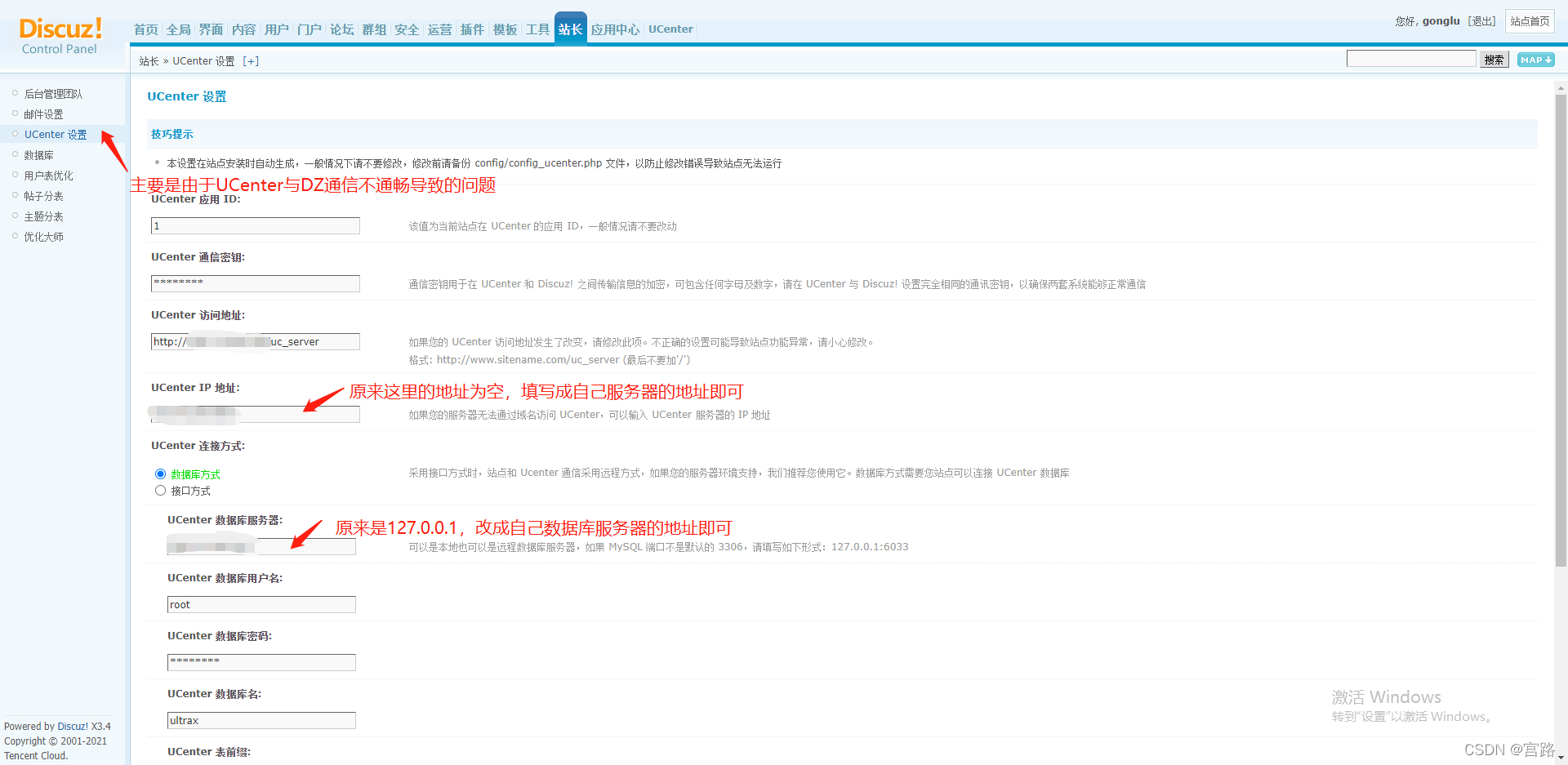Image resolution: width=1568 pixels, height=765 pixels.
Task: Open the 界面 top menu
Action: click(x=212, y=29)
